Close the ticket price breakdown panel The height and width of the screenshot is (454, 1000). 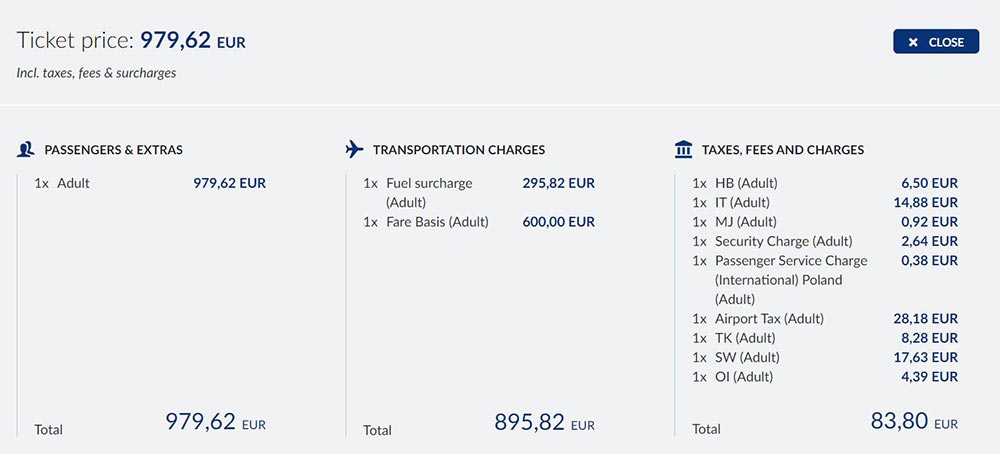point(936,42)
